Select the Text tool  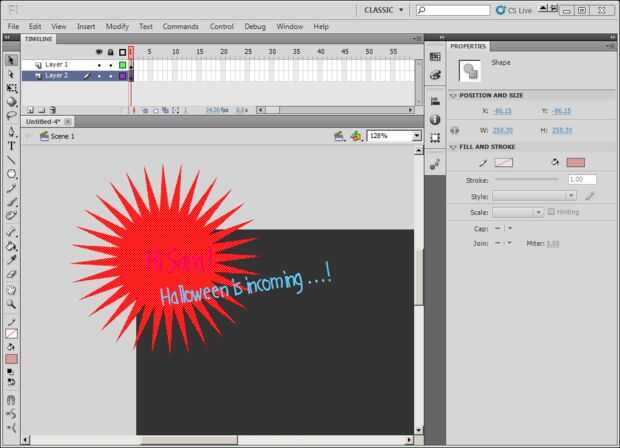coord(11,145)
